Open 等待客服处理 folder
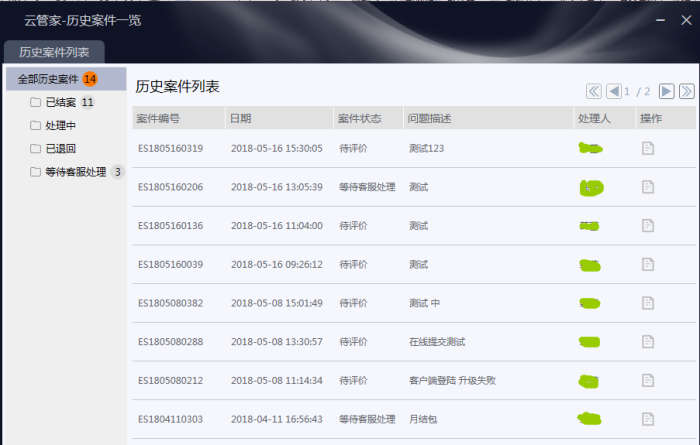The height and width of the screenshot is (445, 700). pos(75,172)
